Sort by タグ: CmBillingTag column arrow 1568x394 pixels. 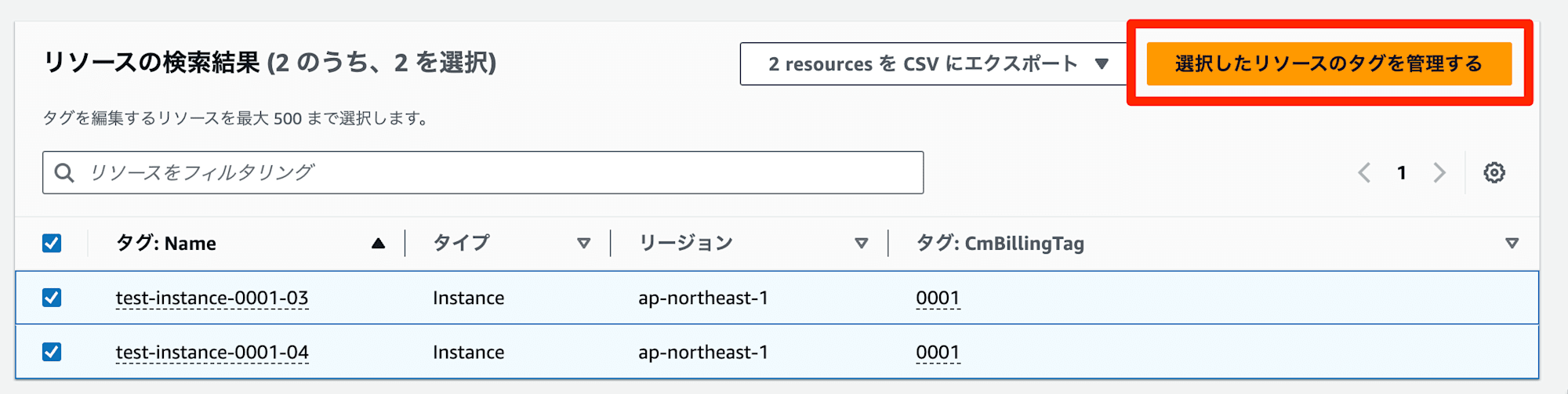point(1512,243)
